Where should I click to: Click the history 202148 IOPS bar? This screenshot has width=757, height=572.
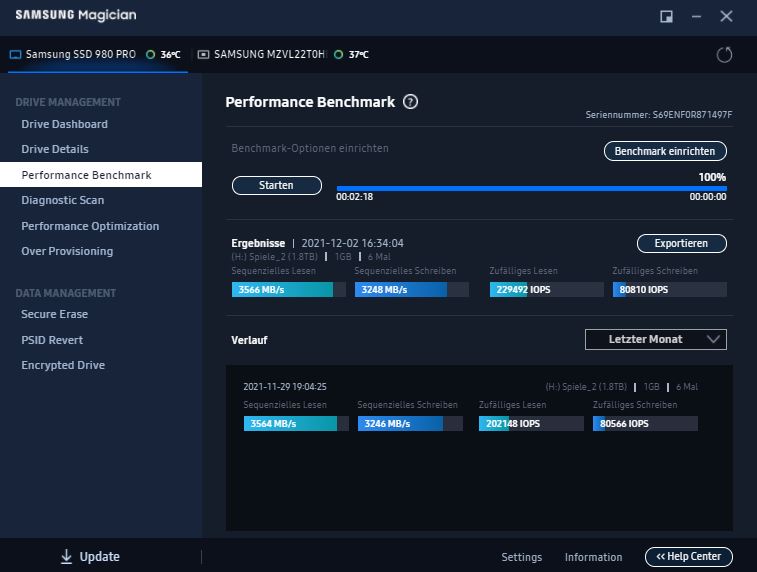[x=531, y=423]
